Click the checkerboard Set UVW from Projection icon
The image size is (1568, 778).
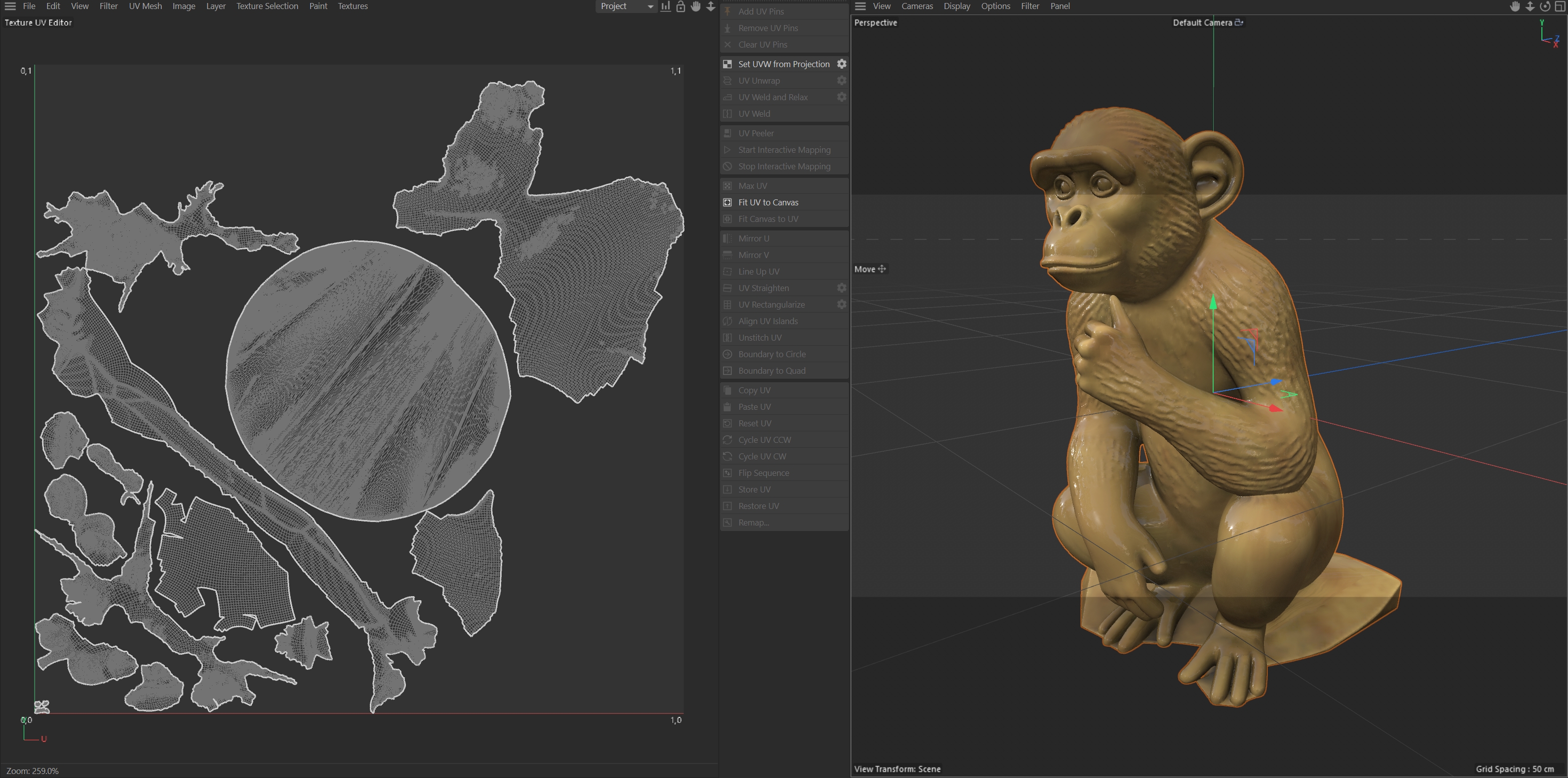728,64
